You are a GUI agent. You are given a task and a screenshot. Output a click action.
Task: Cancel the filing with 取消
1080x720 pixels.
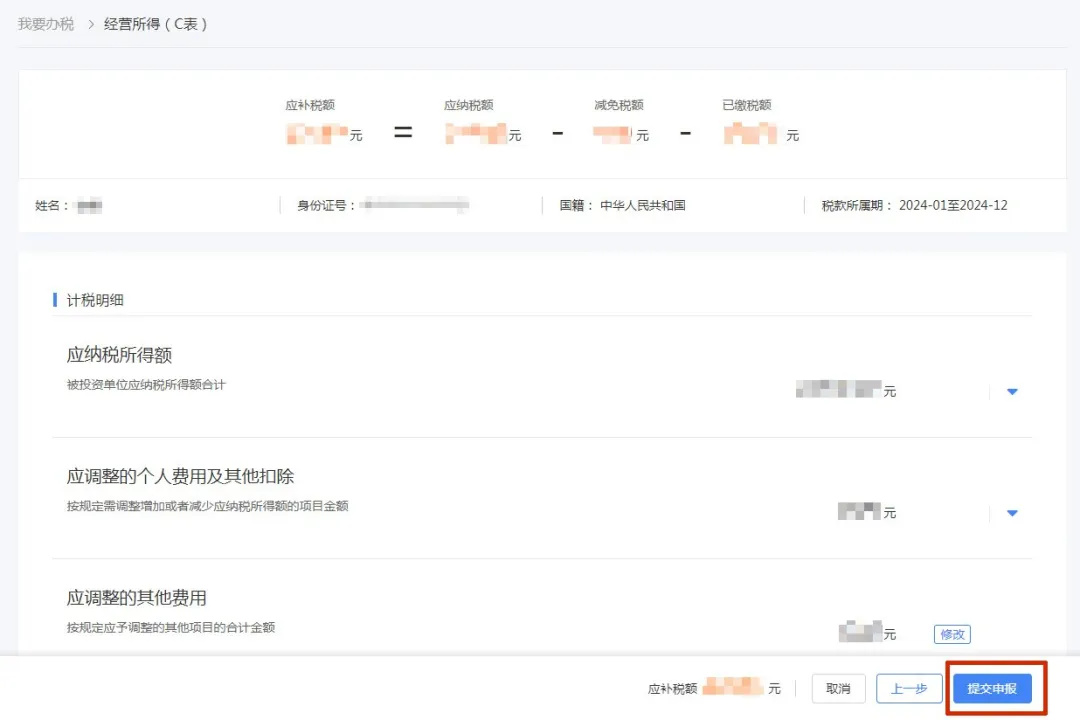pyautogui.click(x=838, y=688)
